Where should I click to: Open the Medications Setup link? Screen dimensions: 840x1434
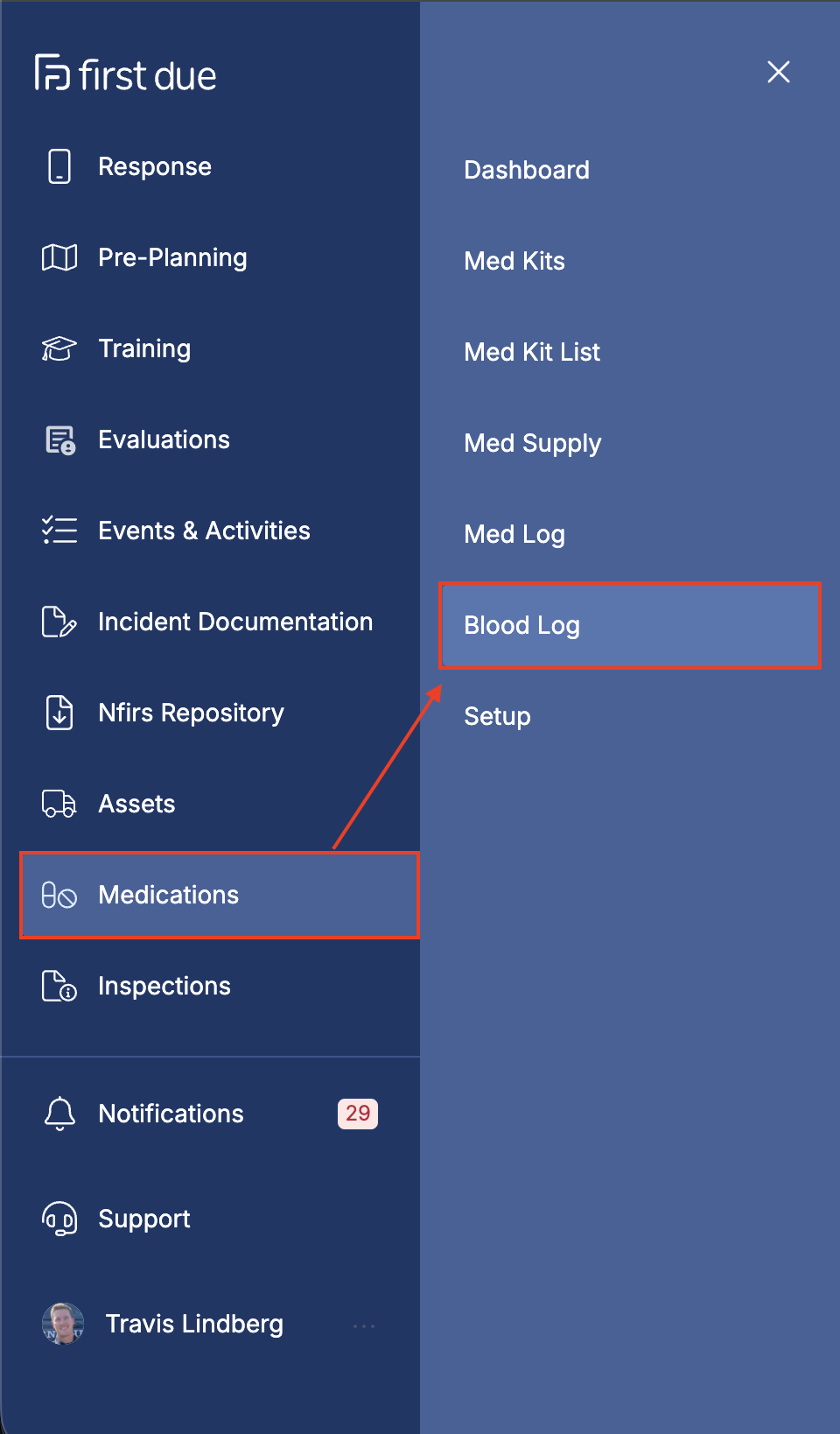pyautogui.click(x=497, y=716)
